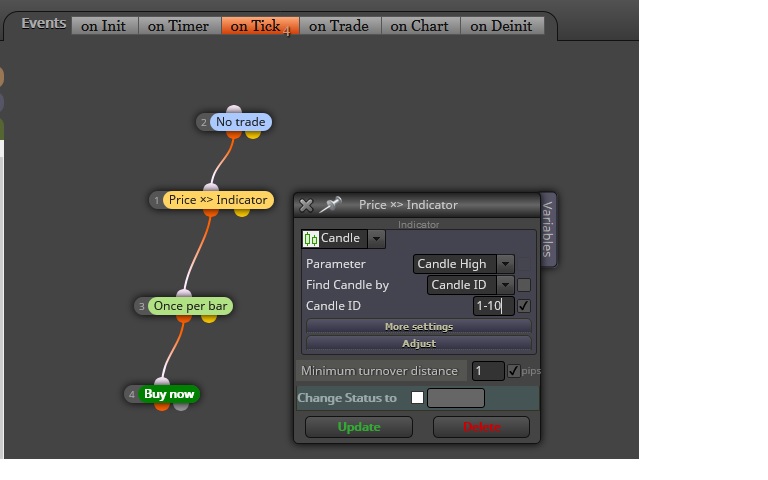This screenshot has height=480, width=768.
Task: Switch to the on Chart tab
Action: [x=420, y=26]
